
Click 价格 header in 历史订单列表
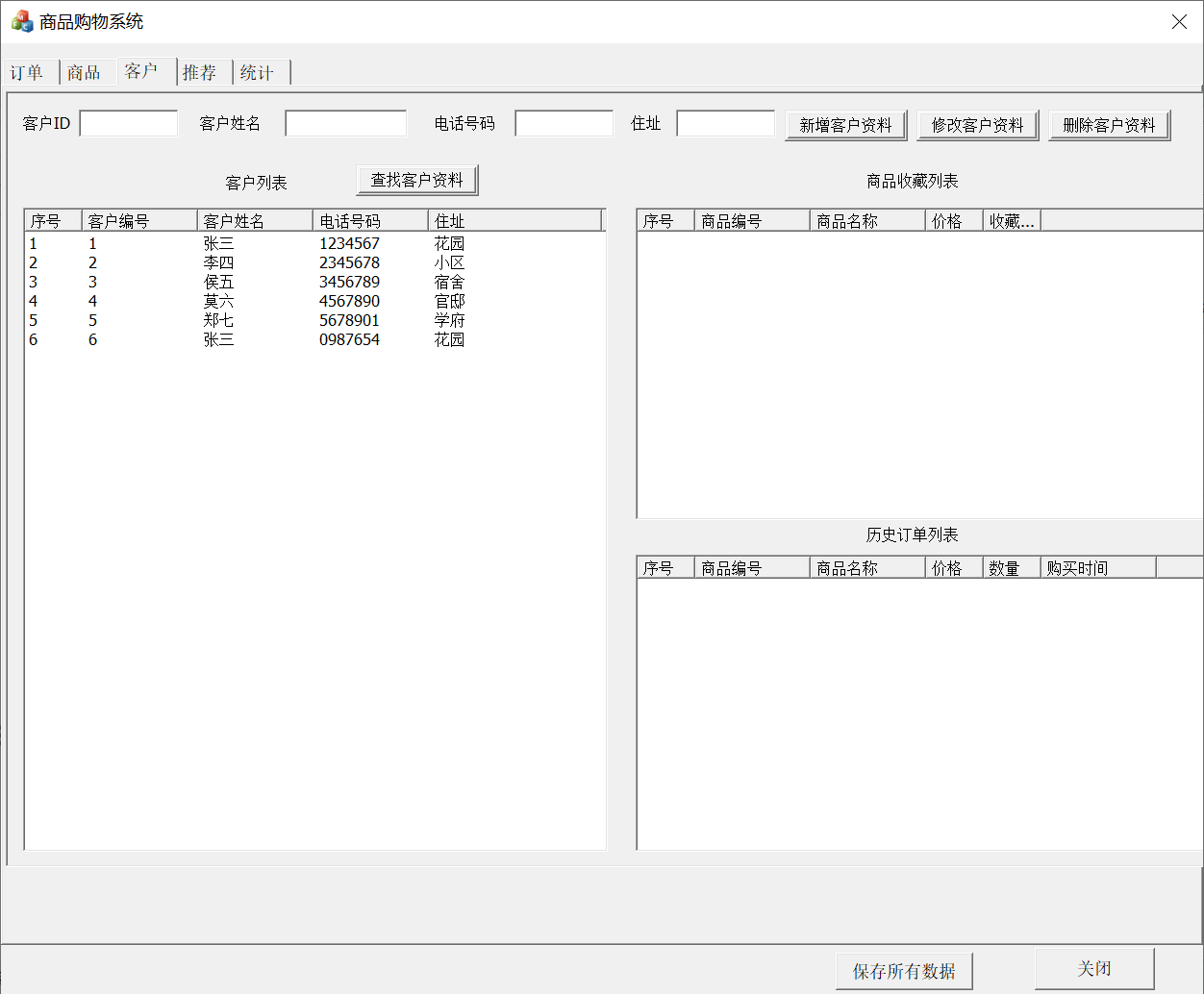coord(954,568)
